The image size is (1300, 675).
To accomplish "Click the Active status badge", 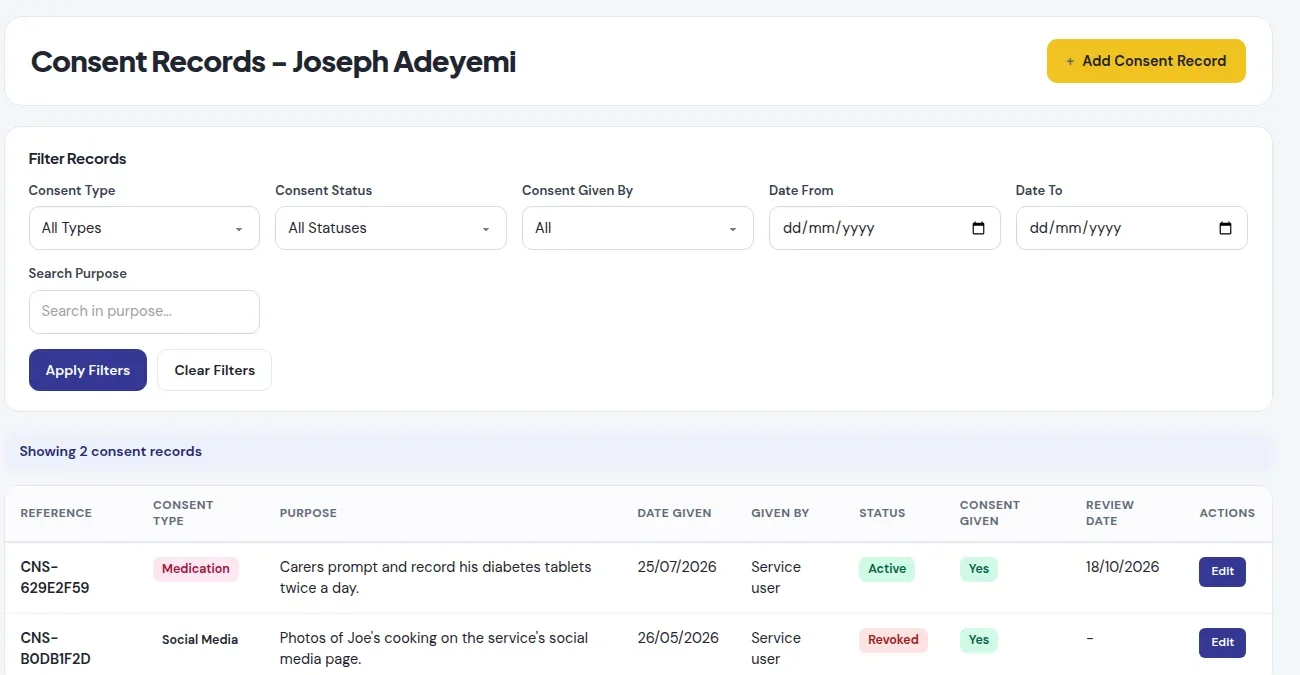I will [x=887, y=569].
